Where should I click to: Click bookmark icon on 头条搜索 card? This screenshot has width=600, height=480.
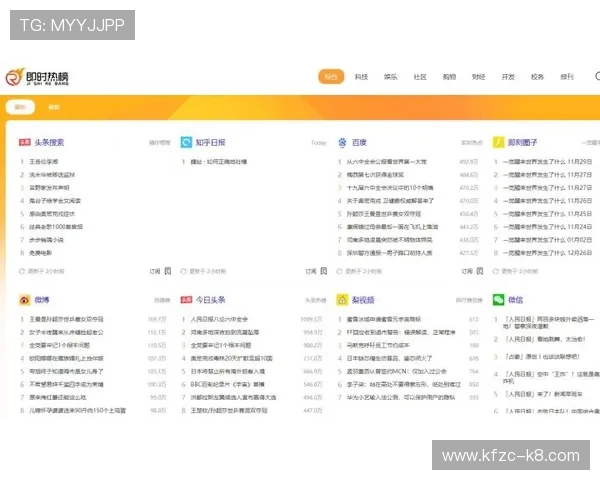(x=168, y=271)
